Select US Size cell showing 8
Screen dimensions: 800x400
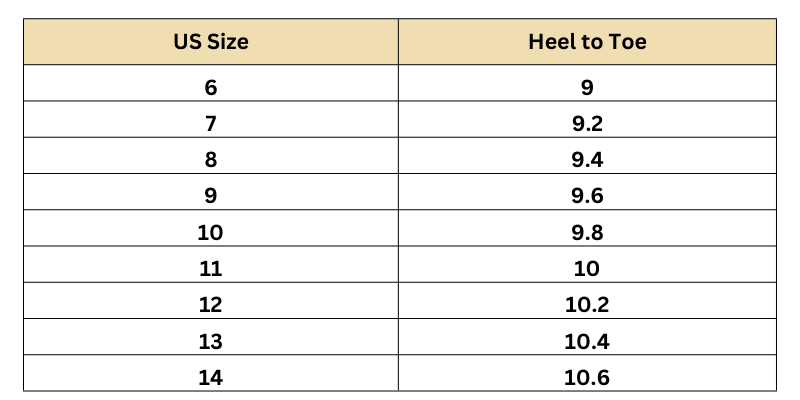pos(210,160)
